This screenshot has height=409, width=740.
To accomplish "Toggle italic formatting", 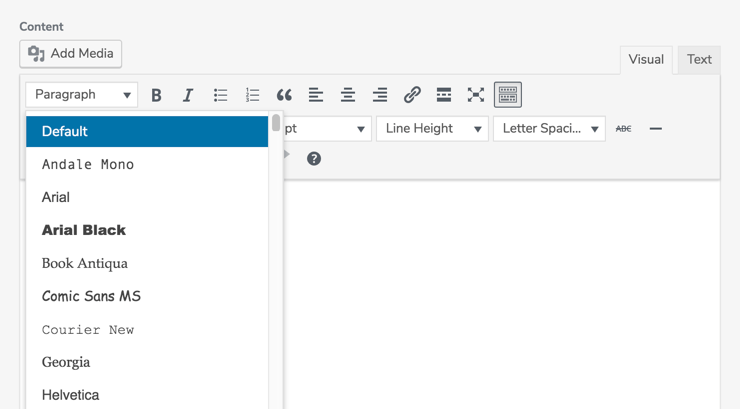I will click(188, 95).
